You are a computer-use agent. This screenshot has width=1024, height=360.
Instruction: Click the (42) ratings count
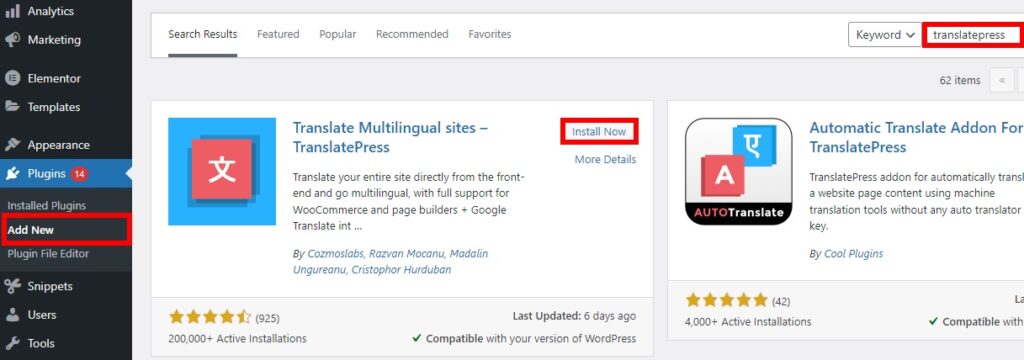(x=781, y=301)
